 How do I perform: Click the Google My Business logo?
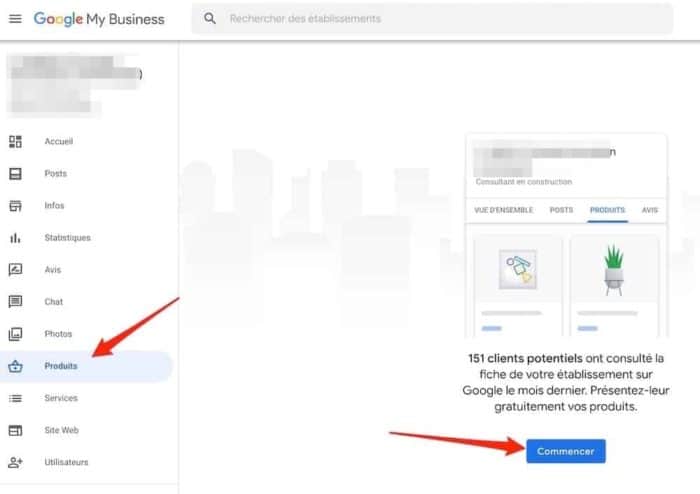click(x=99, y=19)
